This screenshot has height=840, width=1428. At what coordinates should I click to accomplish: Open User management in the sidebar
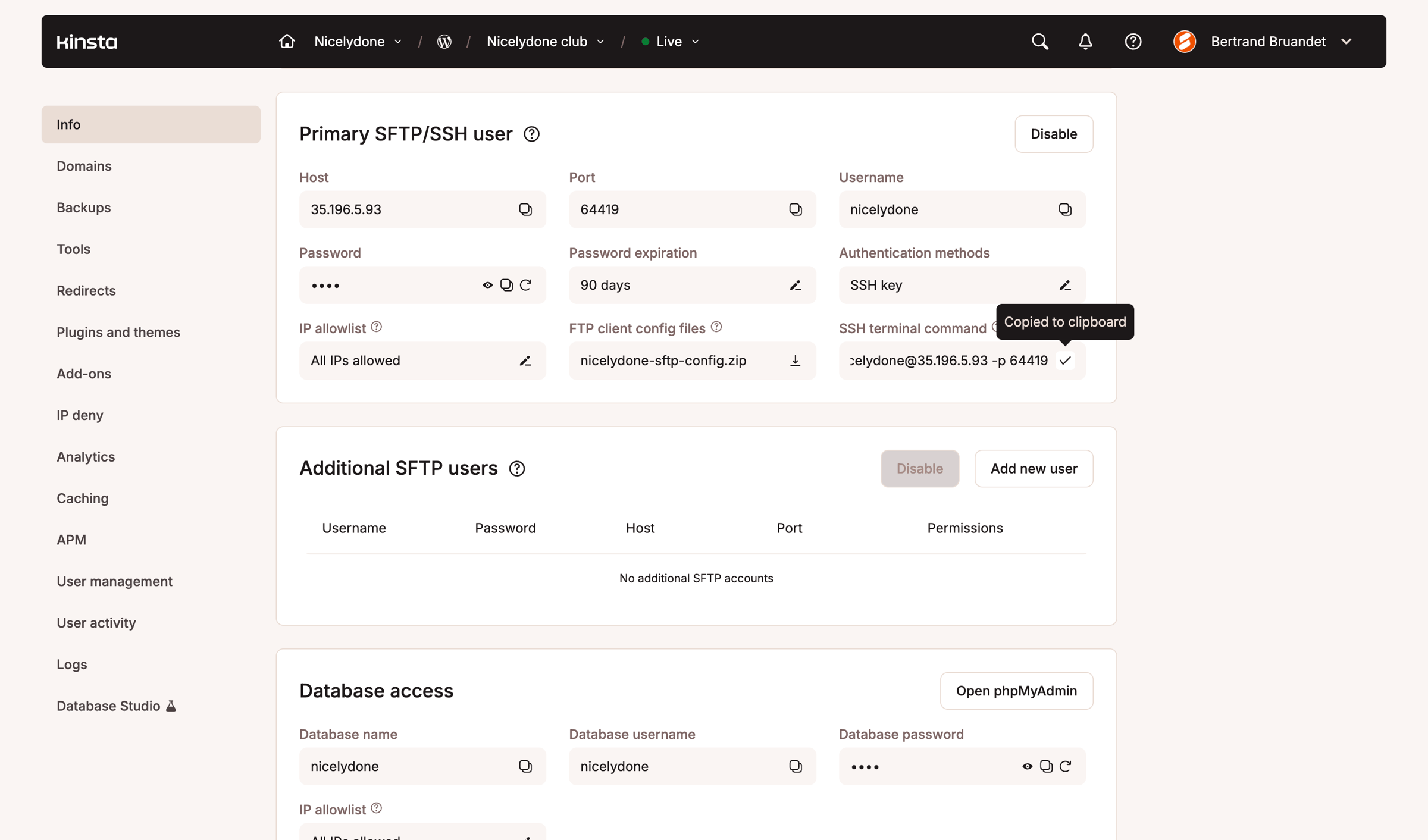151,581
